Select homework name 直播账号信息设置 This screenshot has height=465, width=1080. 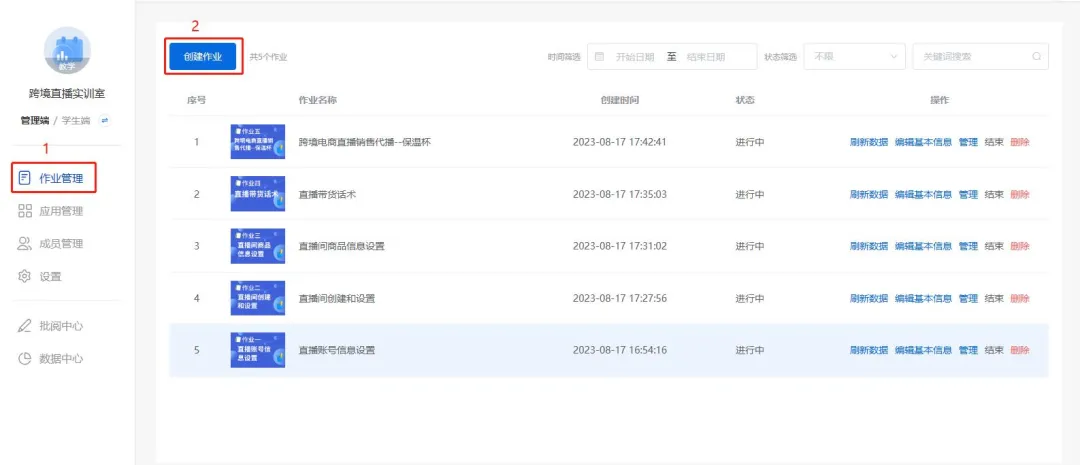pyautogui.click(x=336, y=350)
